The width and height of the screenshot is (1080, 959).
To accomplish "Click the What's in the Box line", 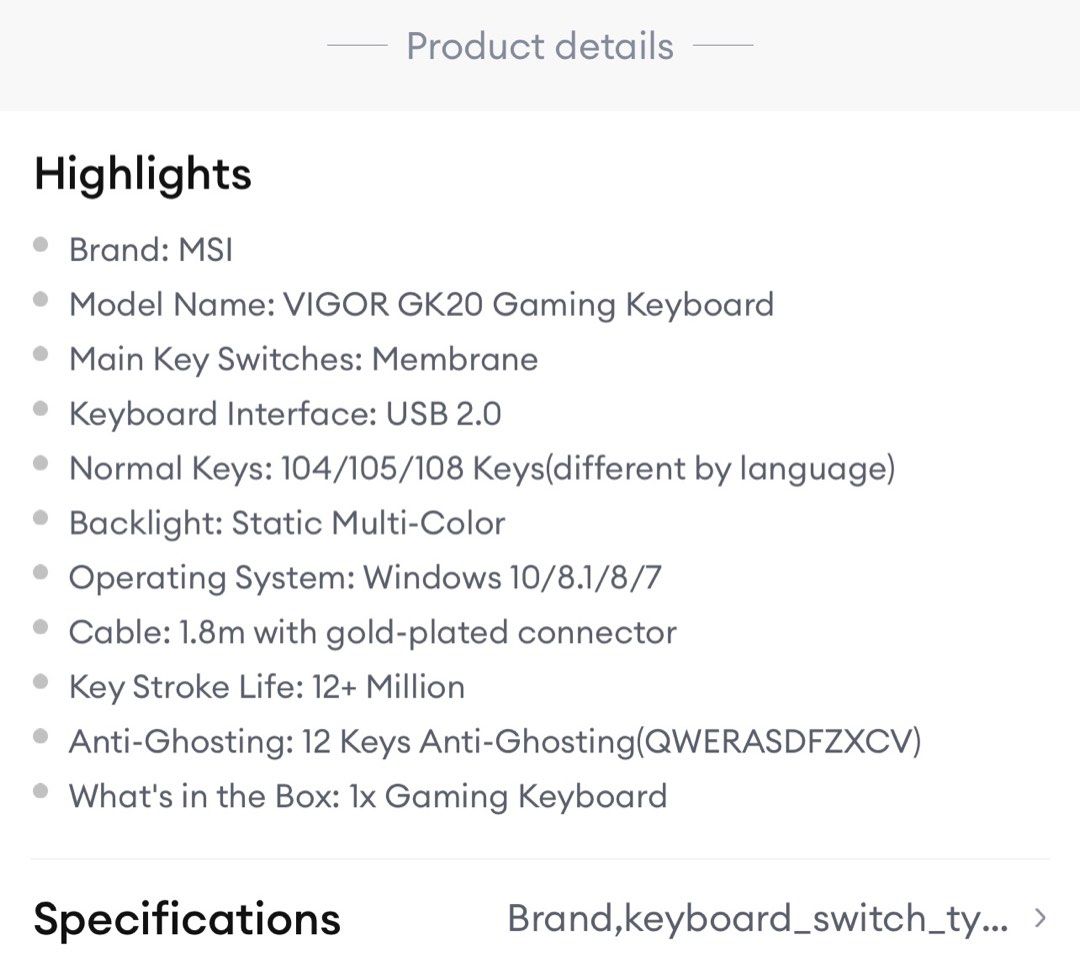I will click(368, 796).
